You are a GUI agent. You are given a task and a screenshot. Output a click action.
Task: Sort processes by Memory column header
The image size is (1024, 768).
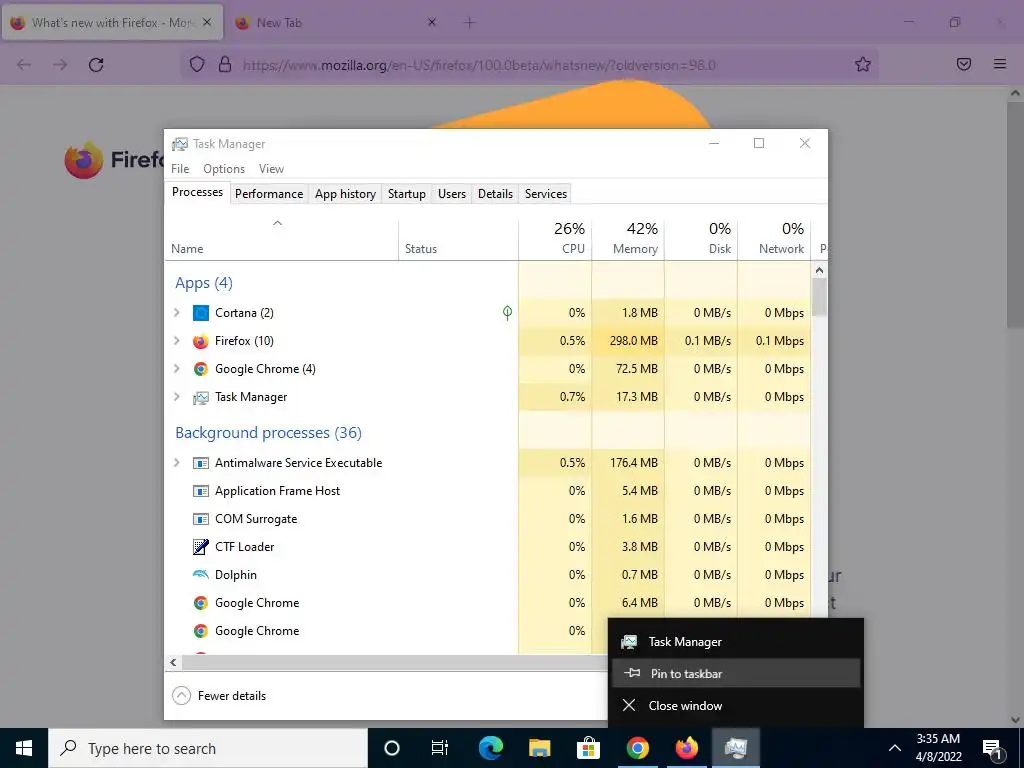click(628, 240)
